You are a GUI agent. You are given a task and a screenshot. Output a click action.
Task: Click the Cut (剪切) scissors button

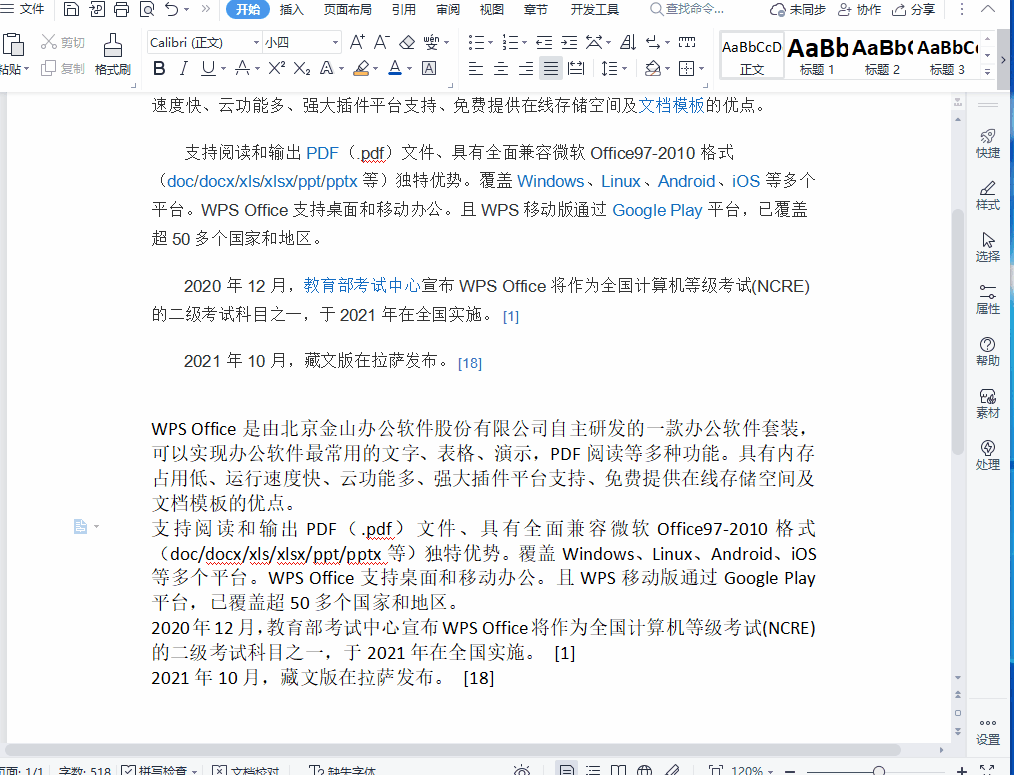point(63,43)
